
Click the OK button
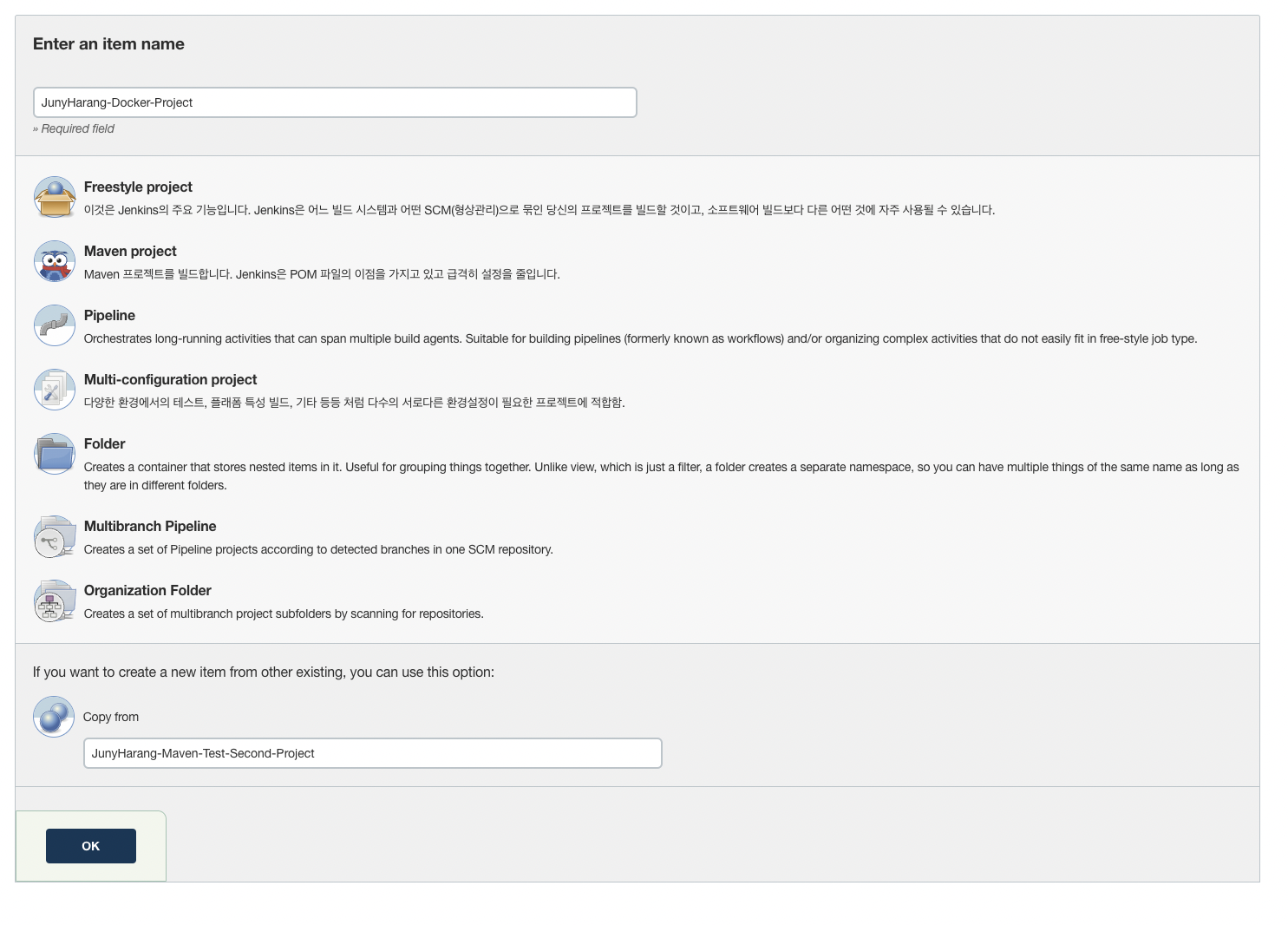[x=91, y=846]
